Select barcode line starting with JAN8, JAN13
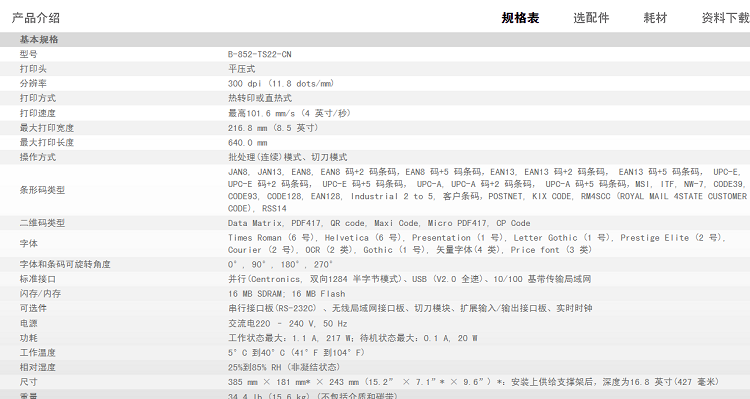This screenshot has width=750, height=399. click(485, 172)
